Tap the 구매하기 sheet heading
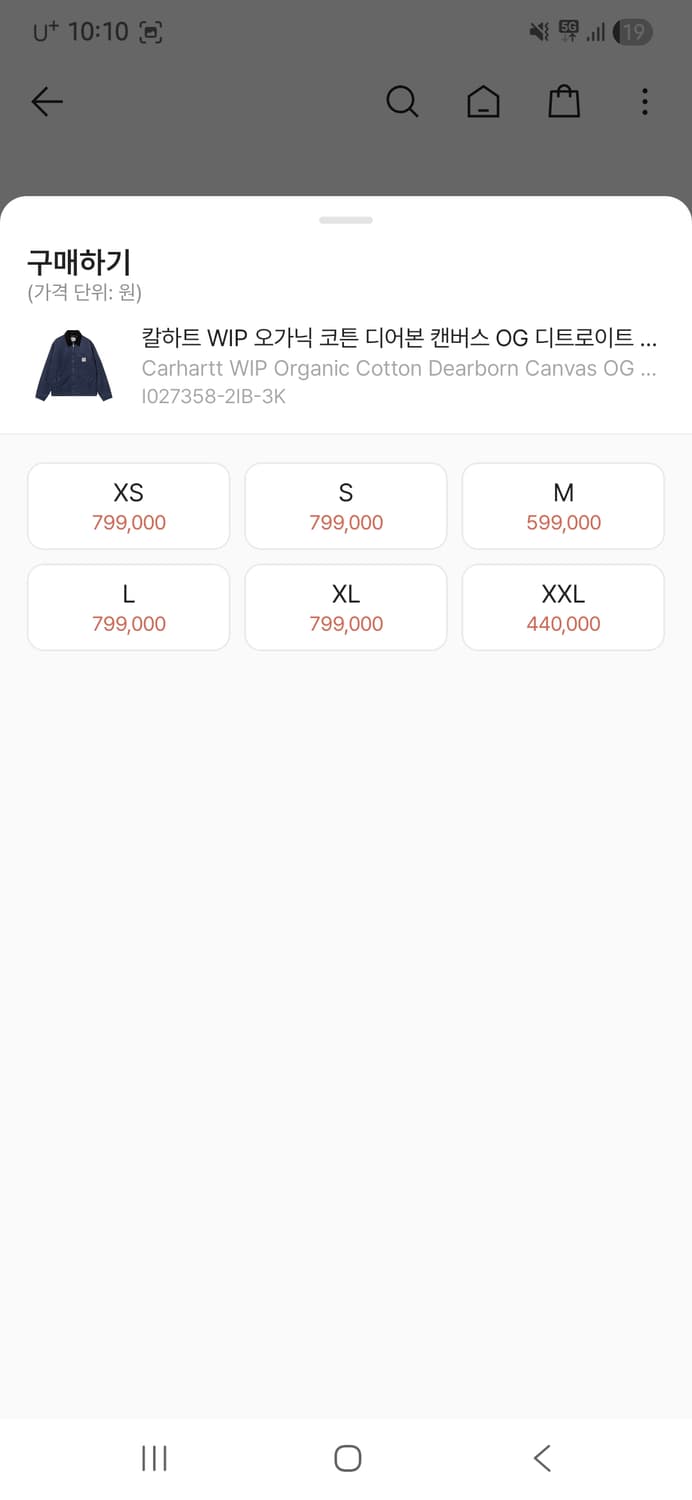The width and height of the screenshot is (692, 1500). 79,263
